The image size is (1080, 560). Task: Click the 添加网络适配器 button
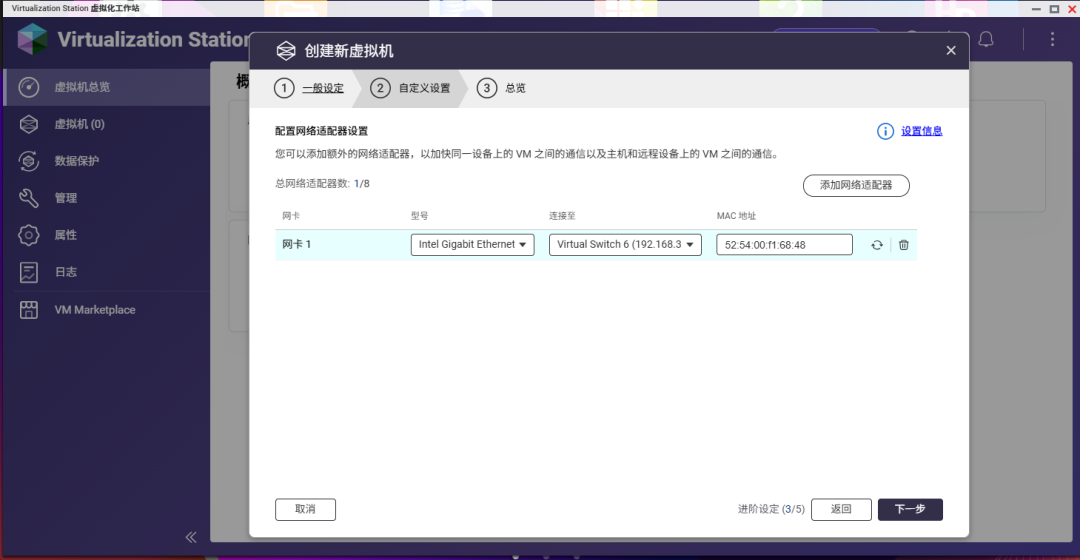pos(856,185)
